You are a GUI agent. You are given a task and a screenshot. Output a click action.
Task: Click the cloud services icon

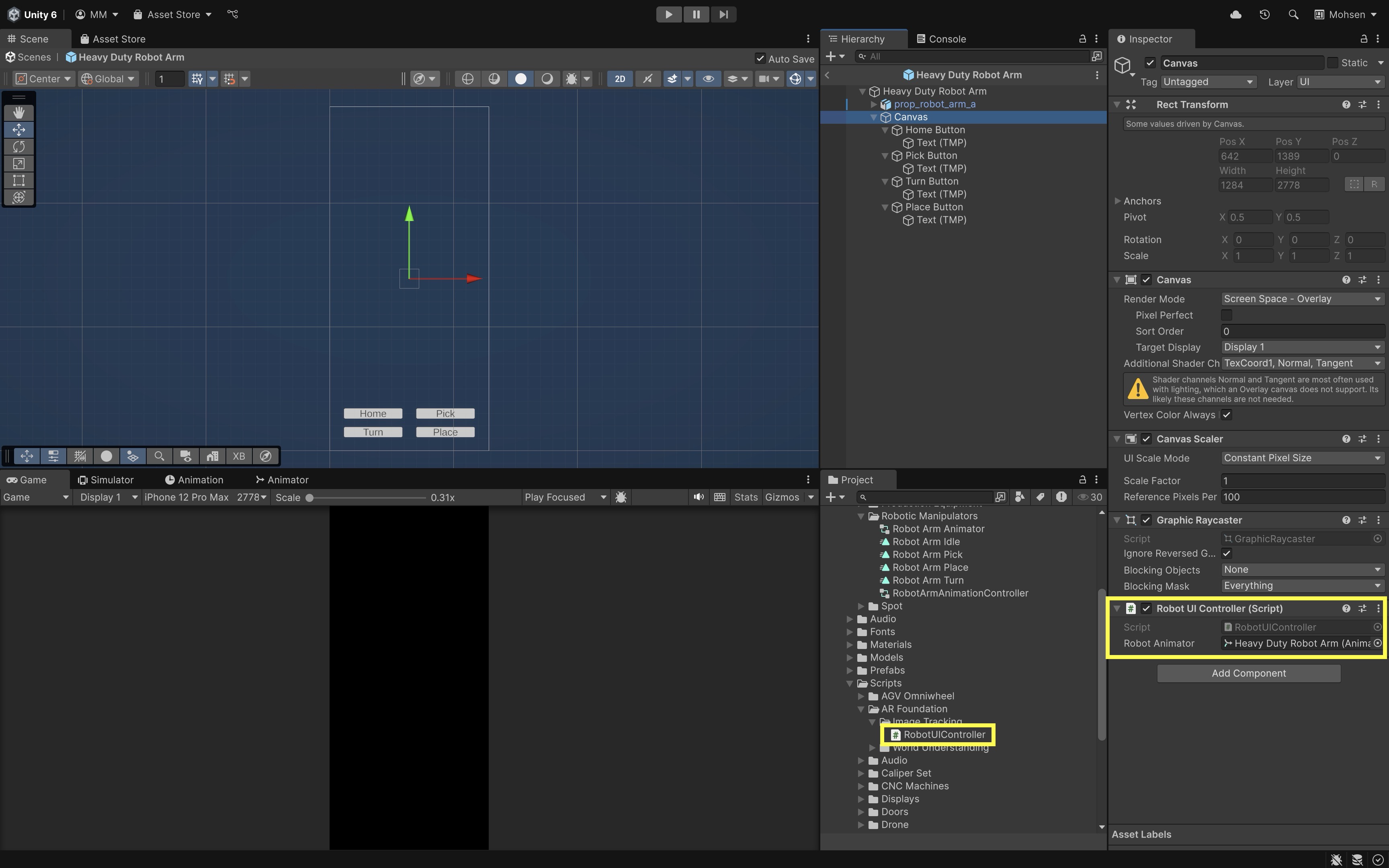click(1236, 14)
